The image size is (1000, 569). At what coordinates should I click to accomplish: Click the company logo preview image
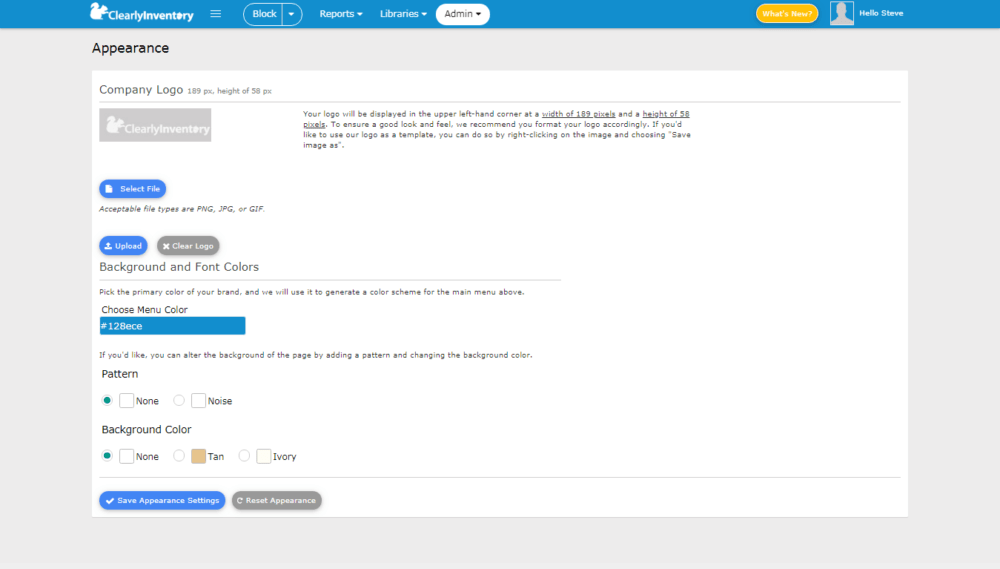click(x=155, y=125)
